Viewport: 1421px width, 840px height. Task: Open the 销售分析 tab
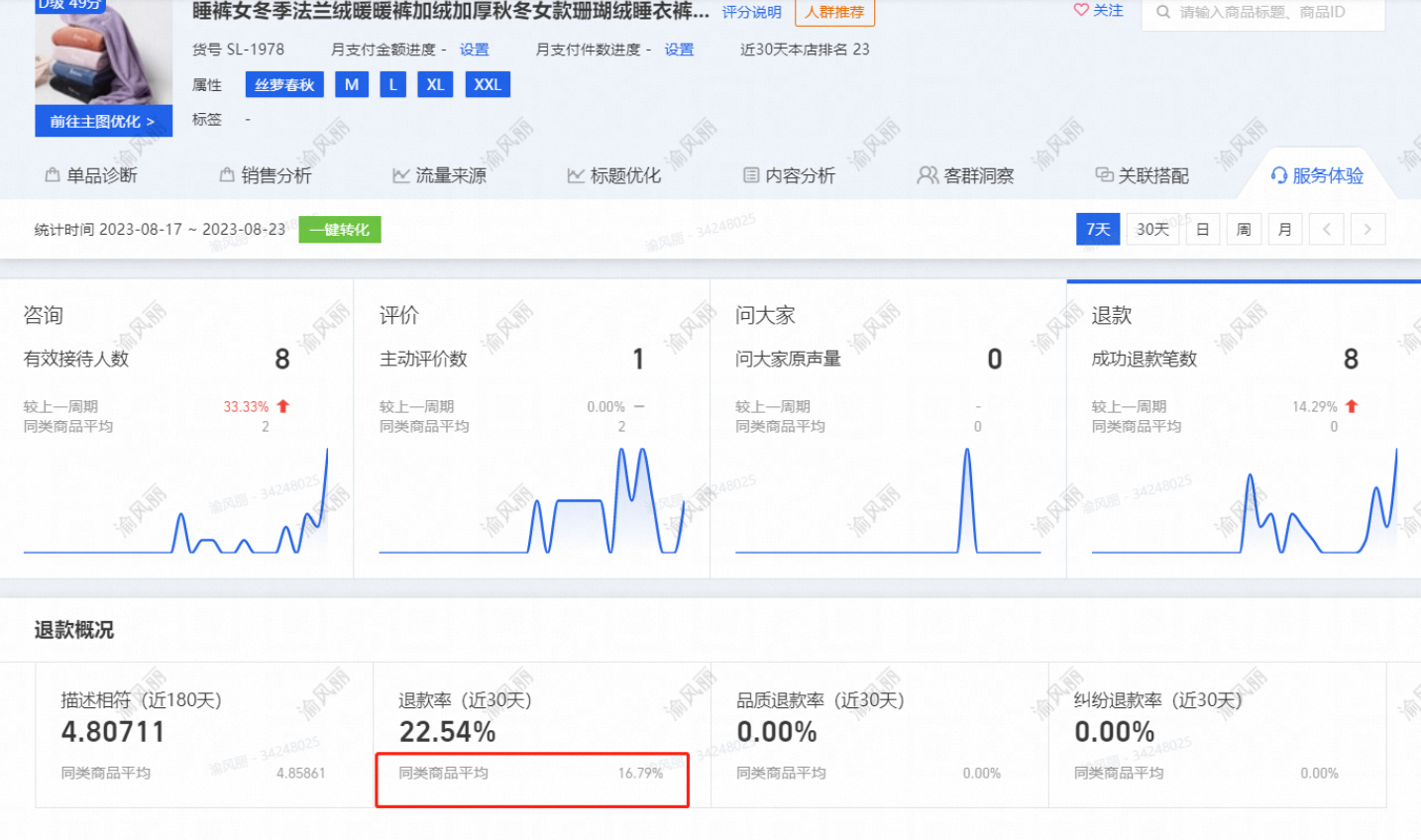tap(266, 175)
